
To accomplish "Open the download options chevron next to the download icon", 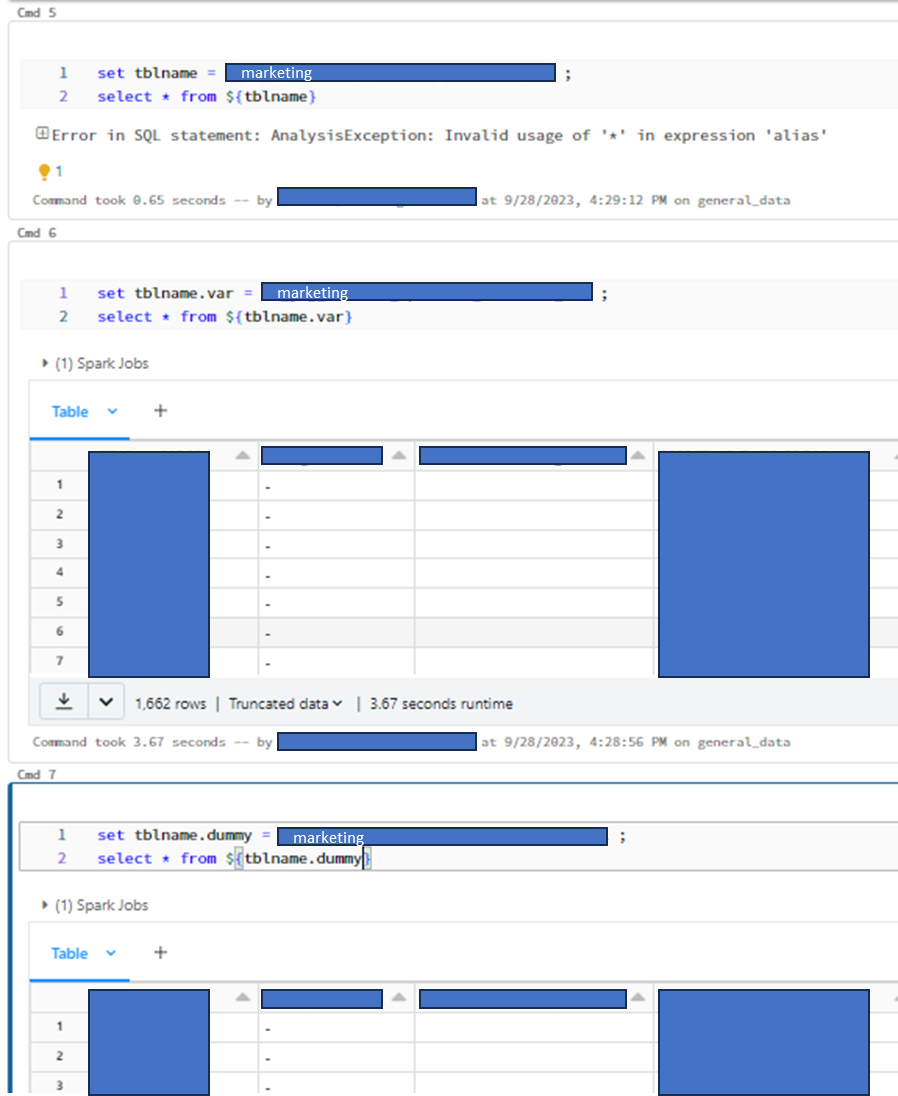I will [104, 702].
